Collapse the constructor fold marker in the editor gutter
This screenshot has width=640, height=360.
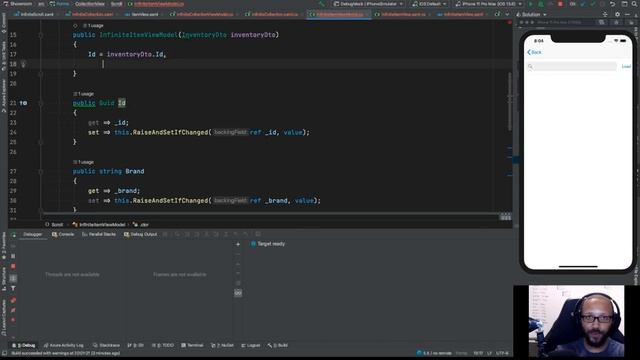(41, 35)
